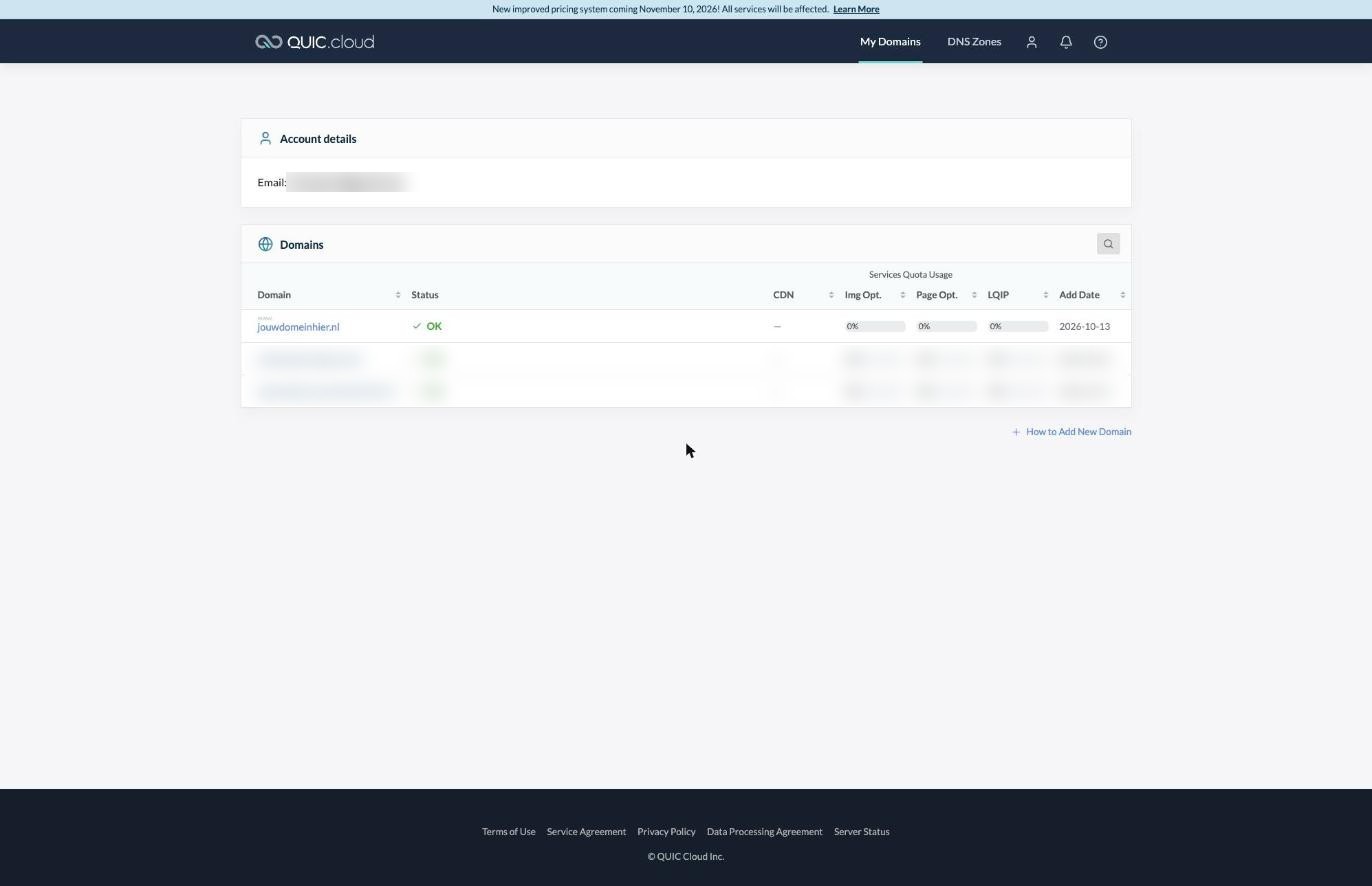Switch to the DNS Zones tab
Image resolution: width=1372 pixels, height=886 pixels.
coord(974,42)
